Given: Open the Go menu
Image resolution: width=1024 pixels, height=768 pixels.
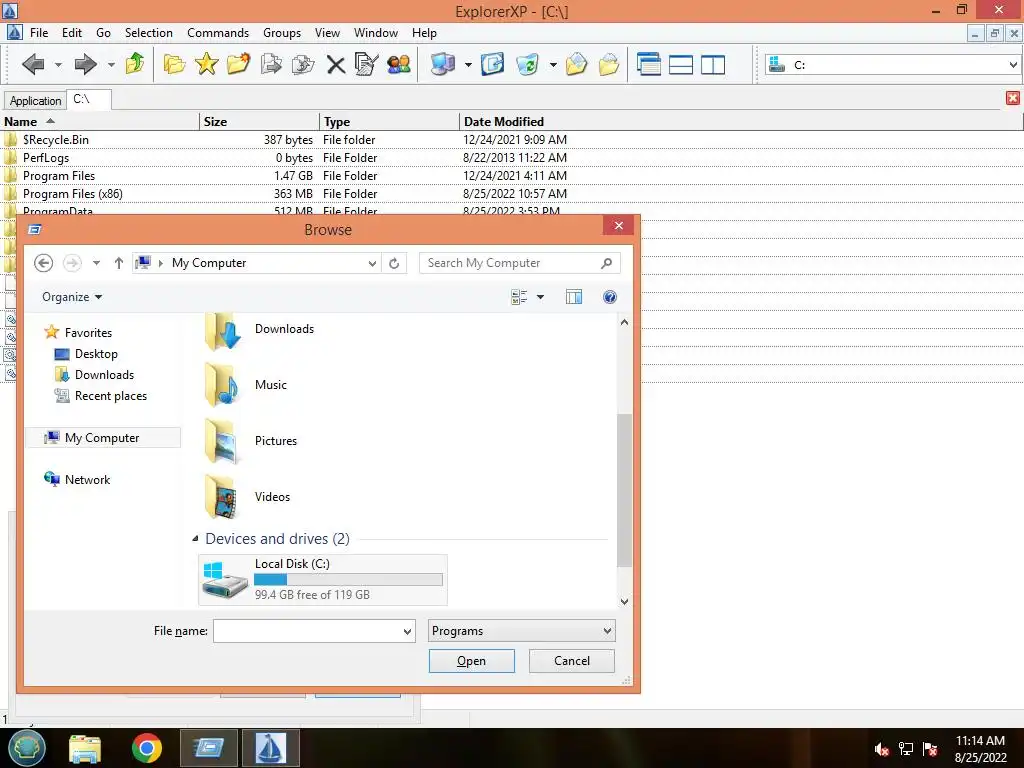Looking at the screenshot, I should coord(103,33).
